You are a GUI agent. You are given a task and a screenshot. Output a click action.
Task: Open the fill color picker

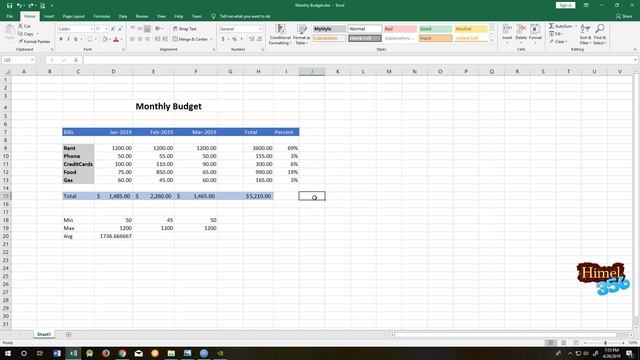(x=104, y=40)
